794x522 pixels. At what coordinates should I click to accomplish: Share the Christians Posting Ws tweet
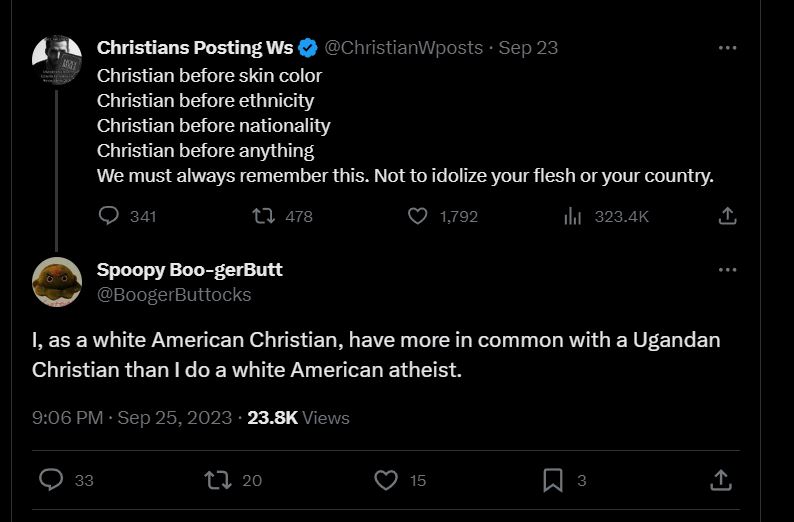(x=727, y=216)
